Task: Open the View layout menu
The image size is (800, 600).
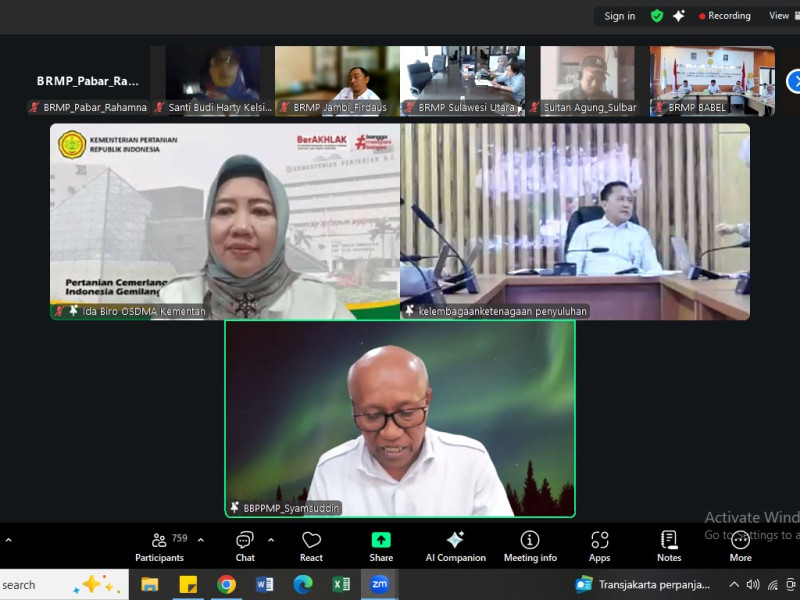Action: [x=779, y=16]
